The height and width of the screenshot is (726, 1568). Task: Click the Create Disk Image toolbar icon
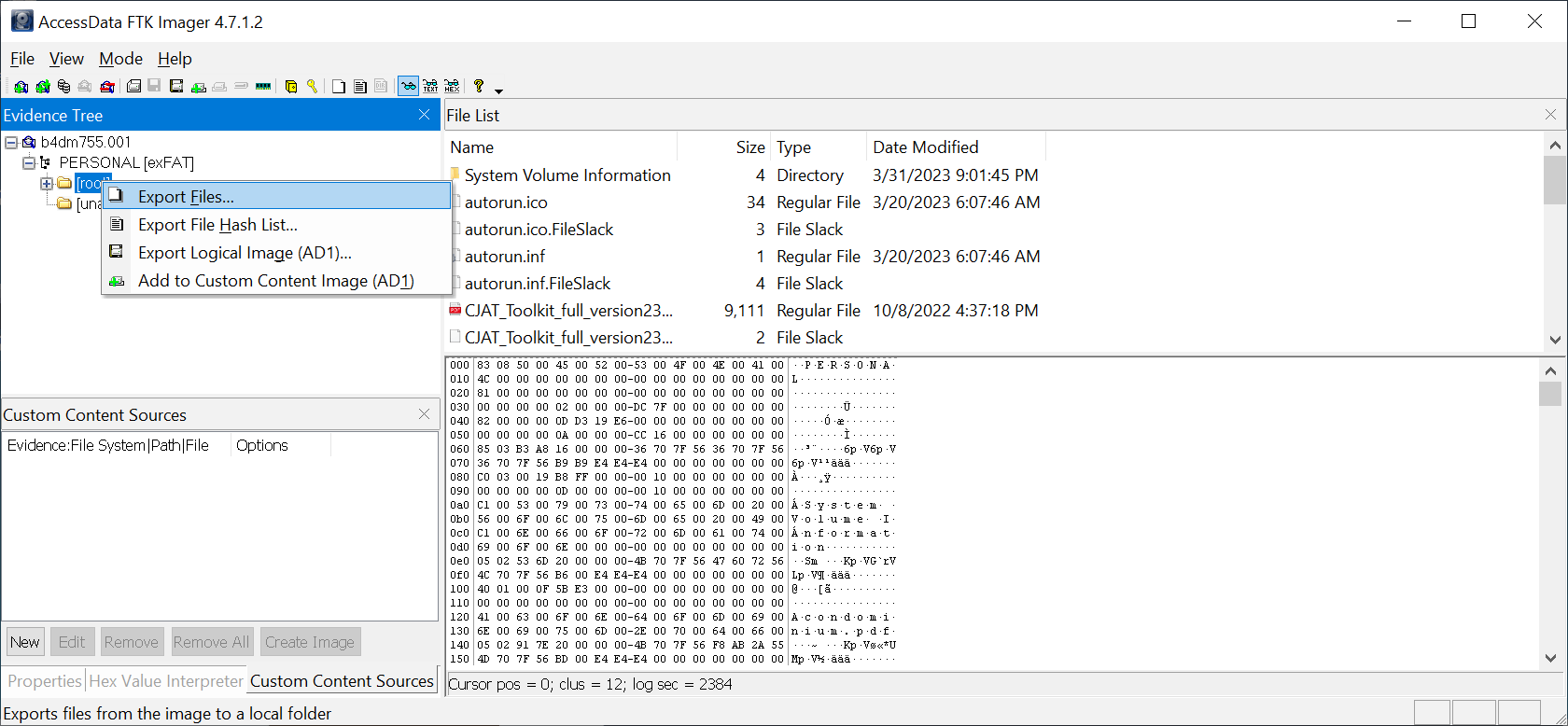pyautogui.click(x=133, y=87)
